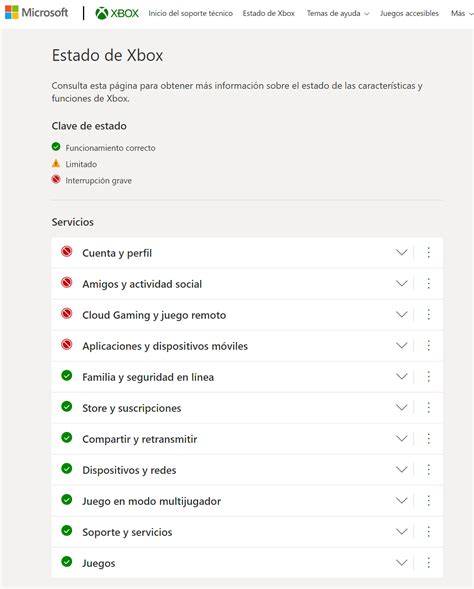Image resolution: width=474 pixels, height=589 pixels.
Task: Go to Estado de Xbox nav link
Action: 269,14
